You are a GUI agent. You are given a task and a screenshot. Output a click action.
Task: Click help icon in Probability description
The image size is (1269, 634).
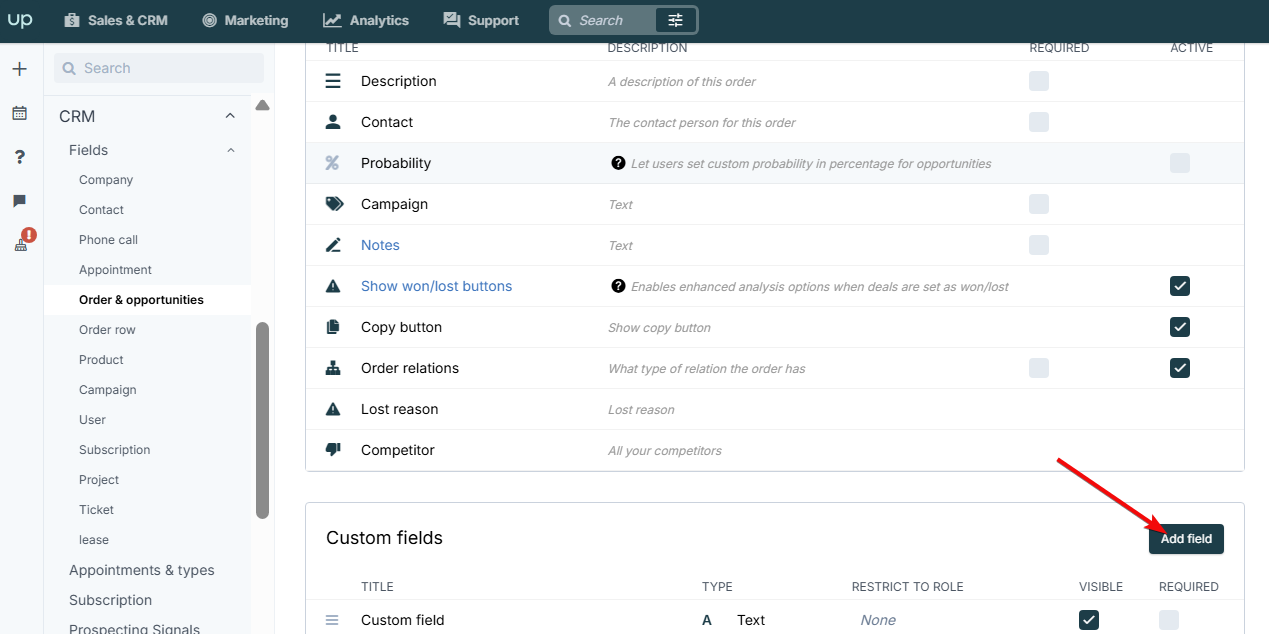coord(618,163)
